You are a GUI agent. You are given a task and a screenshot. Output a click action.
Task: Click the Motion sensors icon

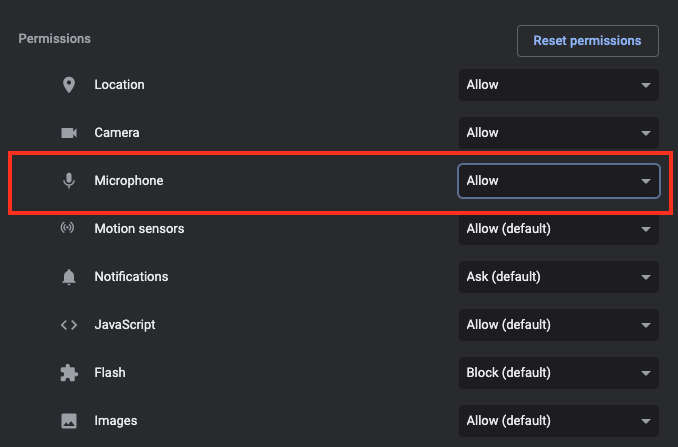click(x=67, y=227)
